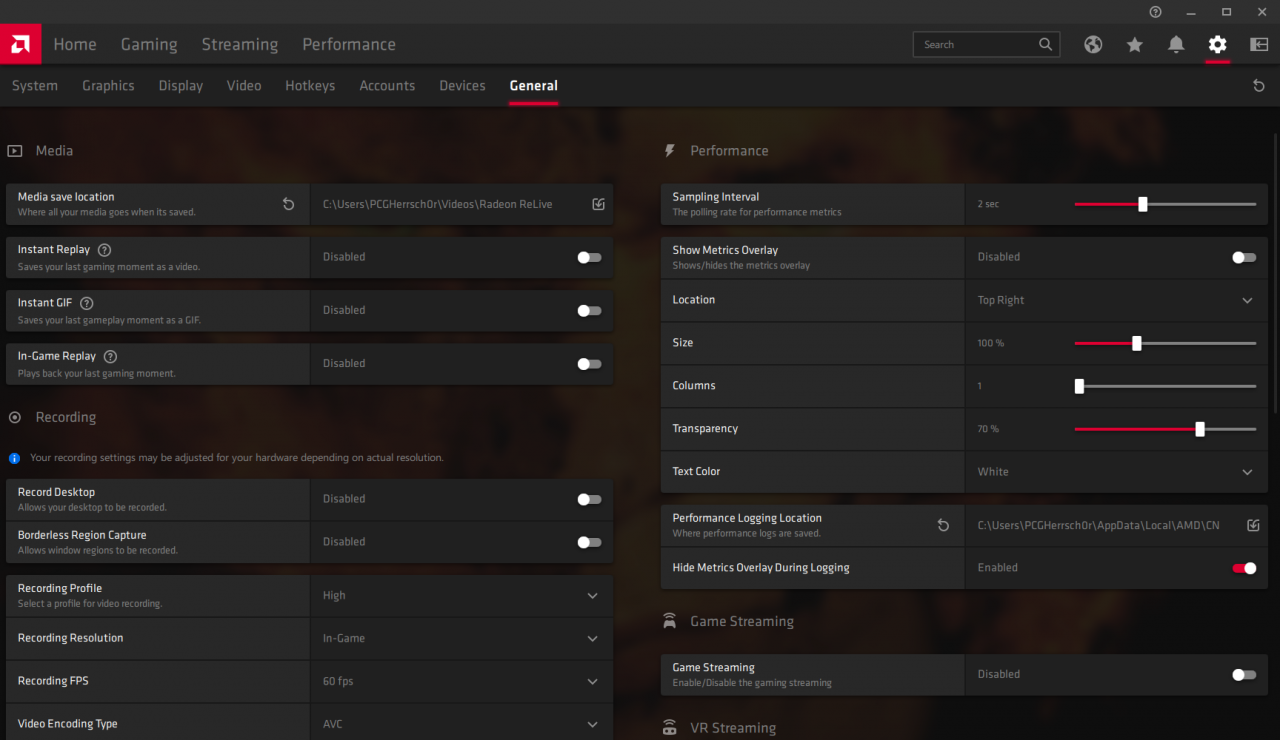Adjust the Columns slider
The height and width of the screenshot is (740, 1280).
click(1165, 386)
